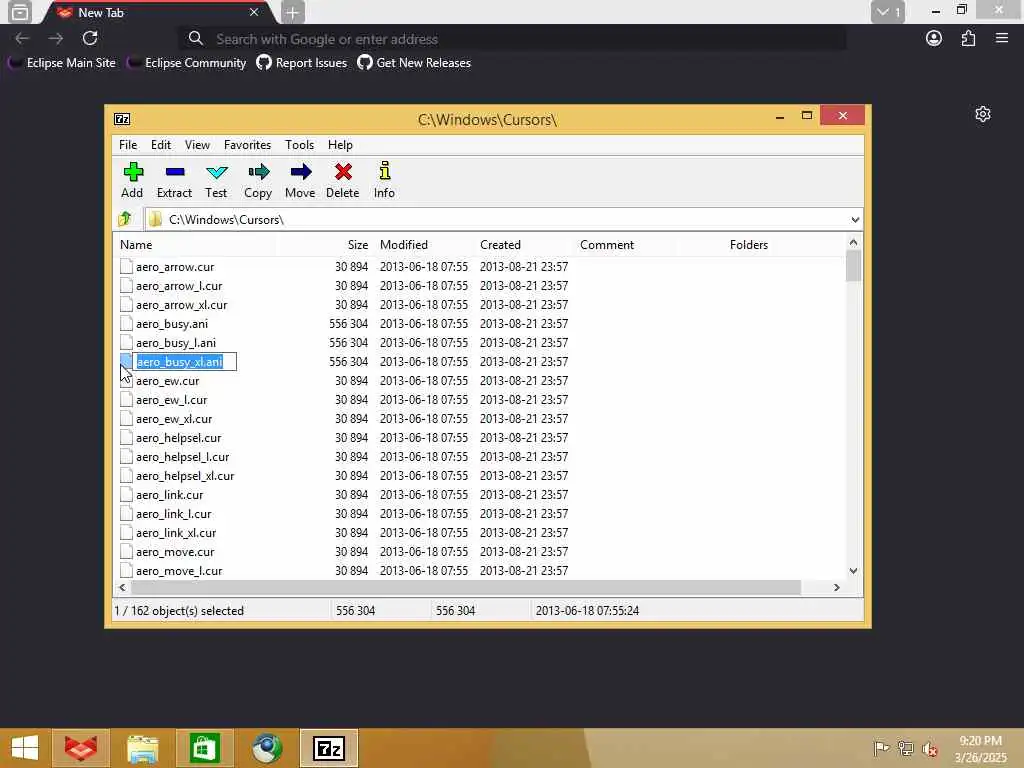1024x768 pixels.
Task: Click horizontal scrollbar left arrow
Action: tap(122, 587)
